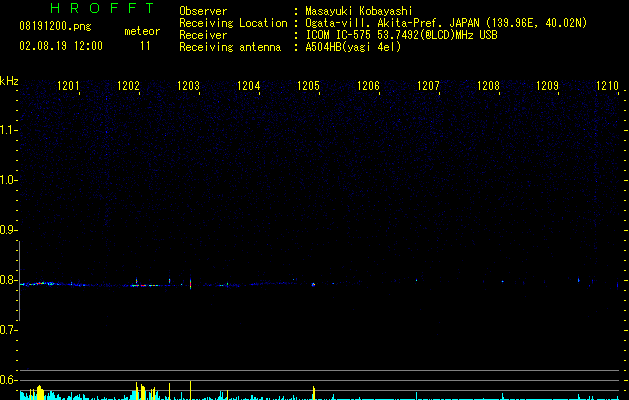The height and width of the screenshot is (400, 629).
Task: Click the HROFFT title text
Action: point(102,8)
